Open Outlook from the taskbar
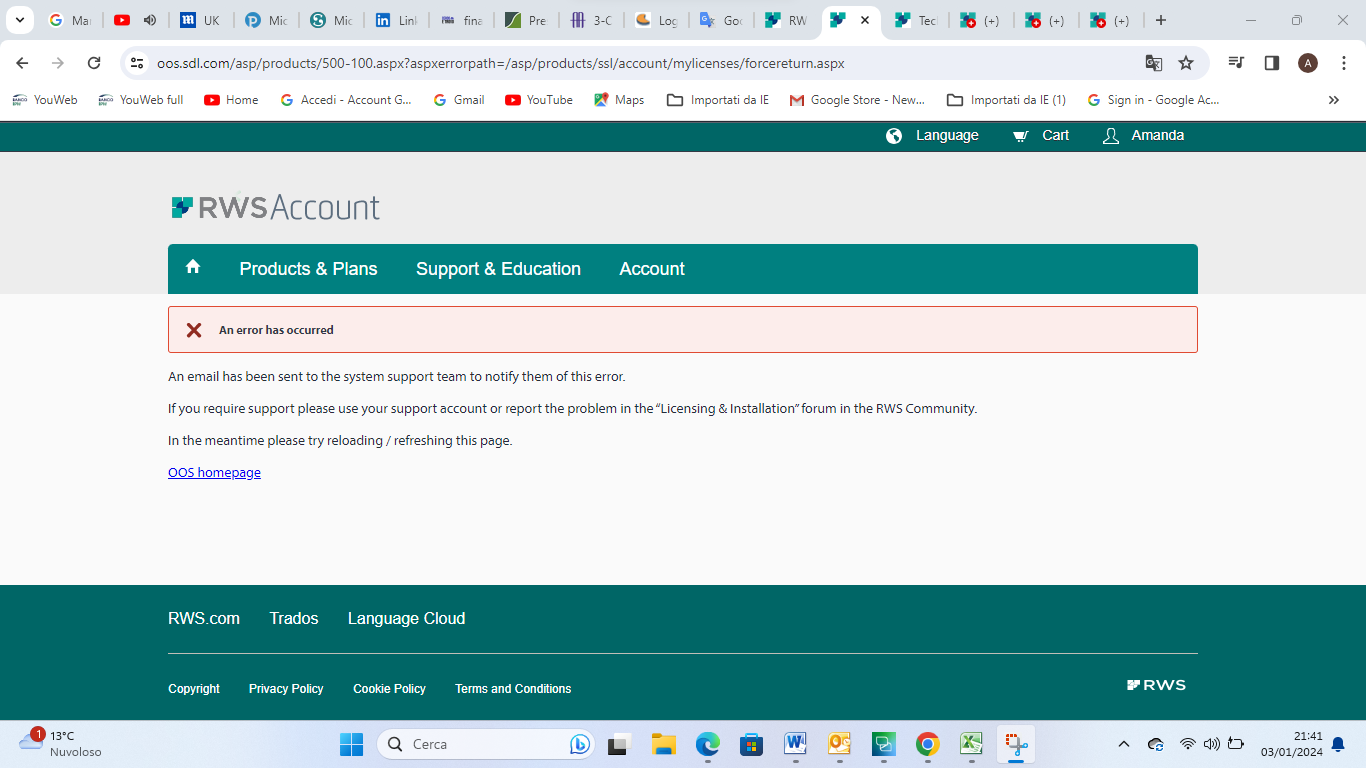Screen dimensions: 1366x768 (x=839, y=744)
